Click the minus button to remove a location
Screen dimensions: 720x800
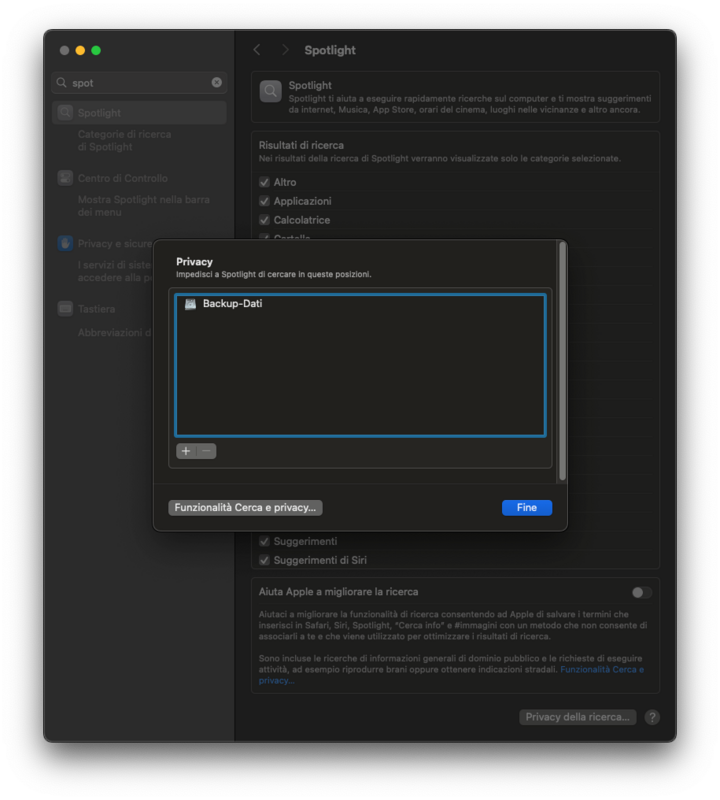coord(206,451)
